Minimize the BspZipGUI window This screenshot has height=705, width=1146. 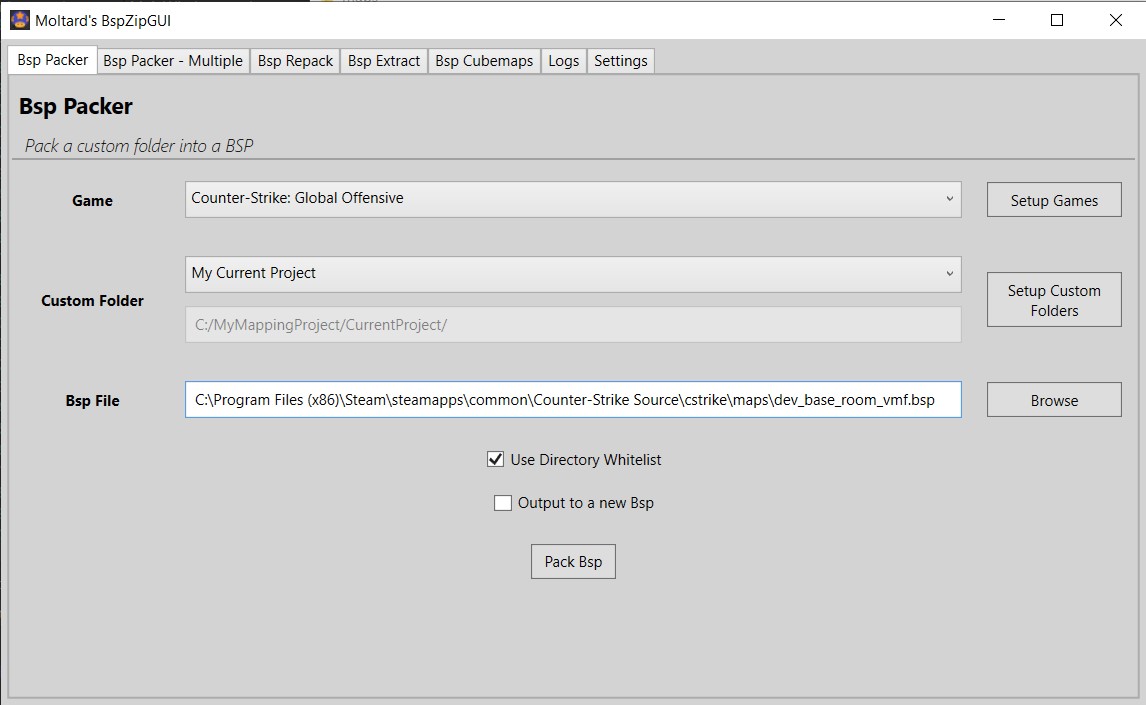click(x=999, y=20)
